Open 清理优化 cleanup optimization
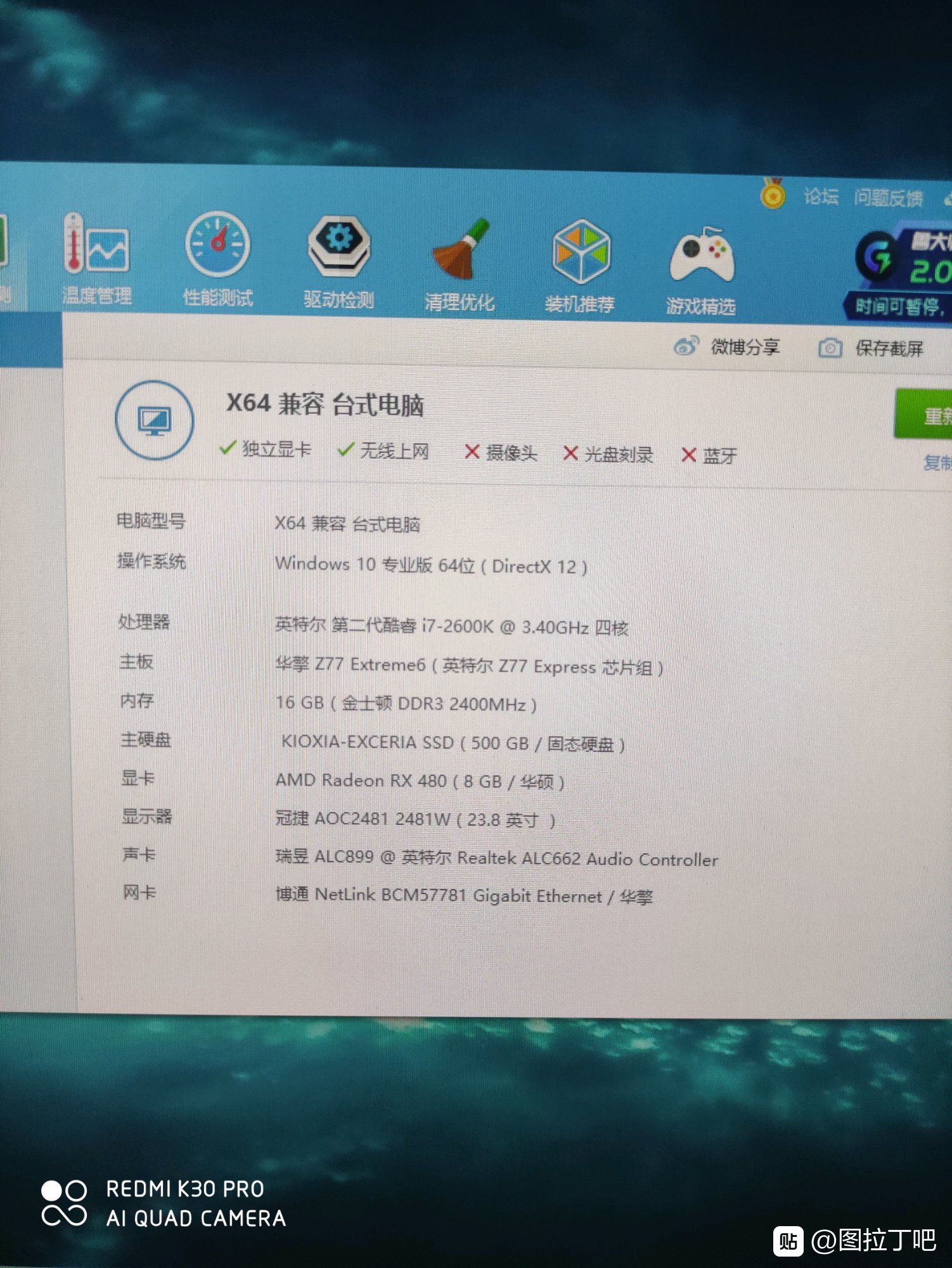Viewport: 952px width, 1268px height. (x=460, y=266)
